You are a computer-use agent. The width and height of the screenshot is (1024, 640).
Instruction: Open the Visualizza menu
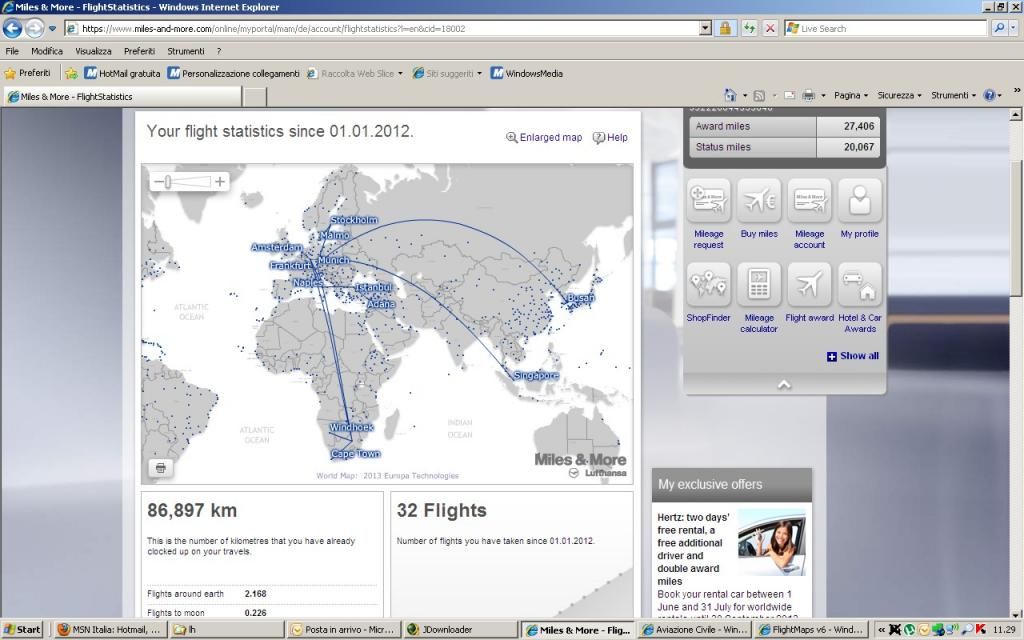tap(93, 51)
